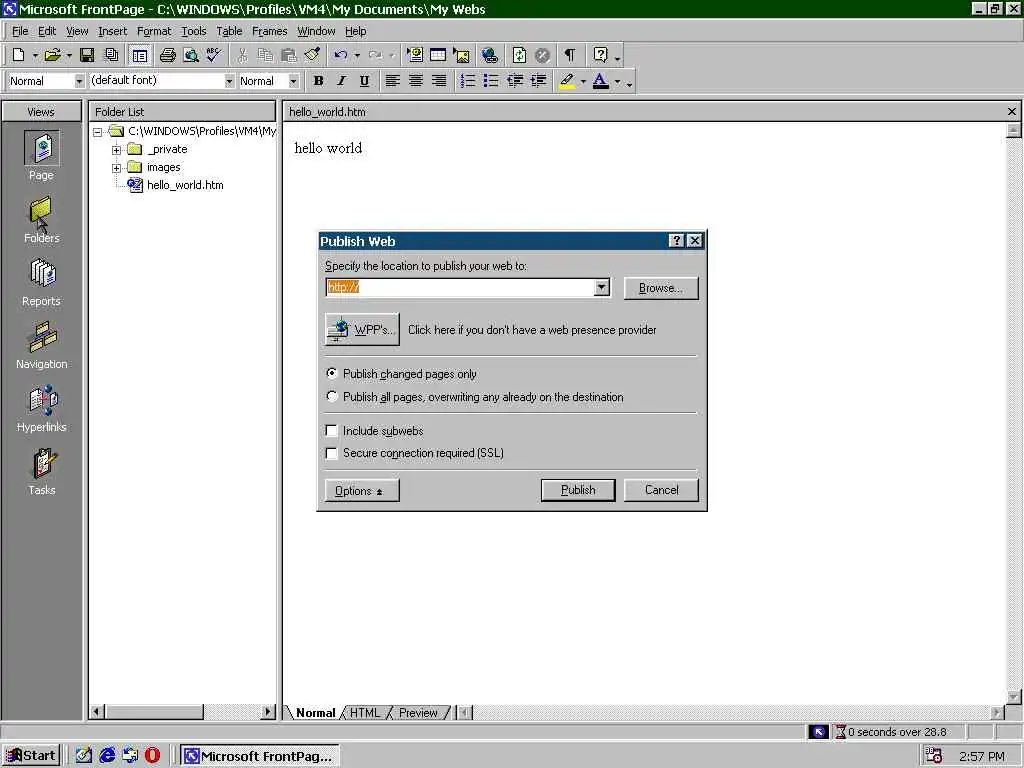Click the Refresh toolbar icon
Image resolution: width=1024 pixels, height=768 pixels.
[519, 56]
